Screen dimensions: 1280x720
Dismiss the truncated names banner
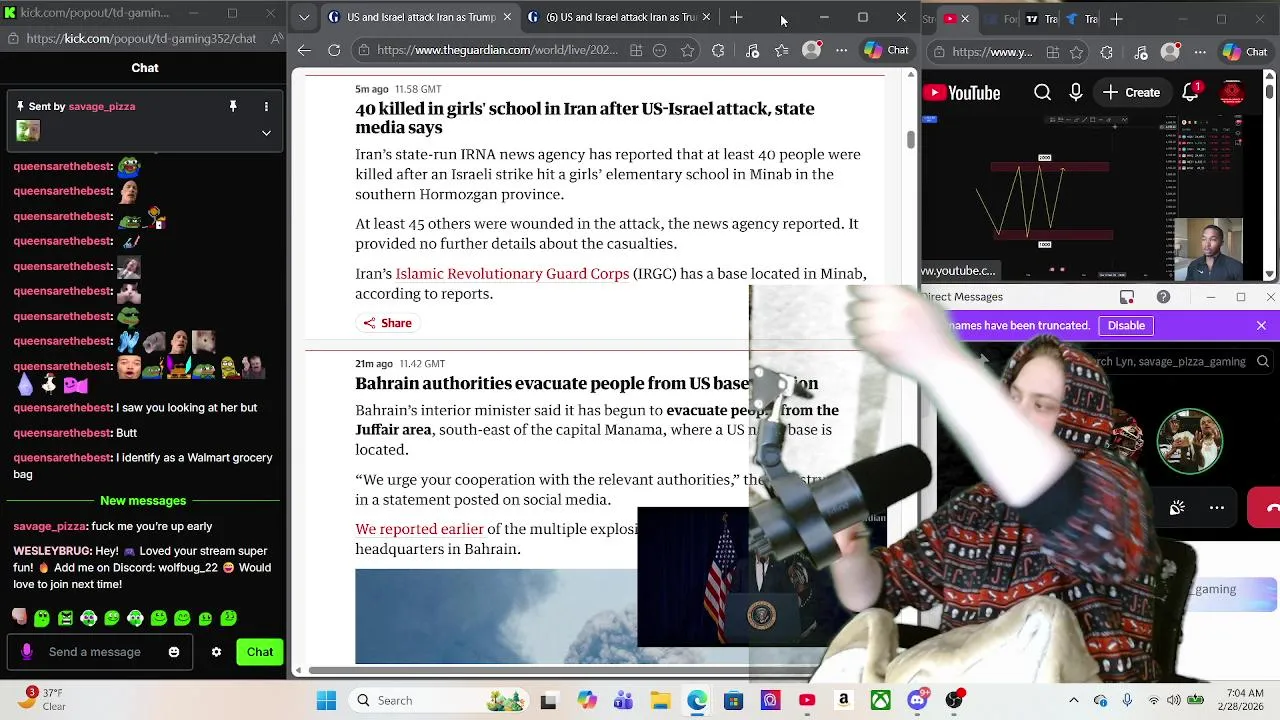pos(1261,325)
